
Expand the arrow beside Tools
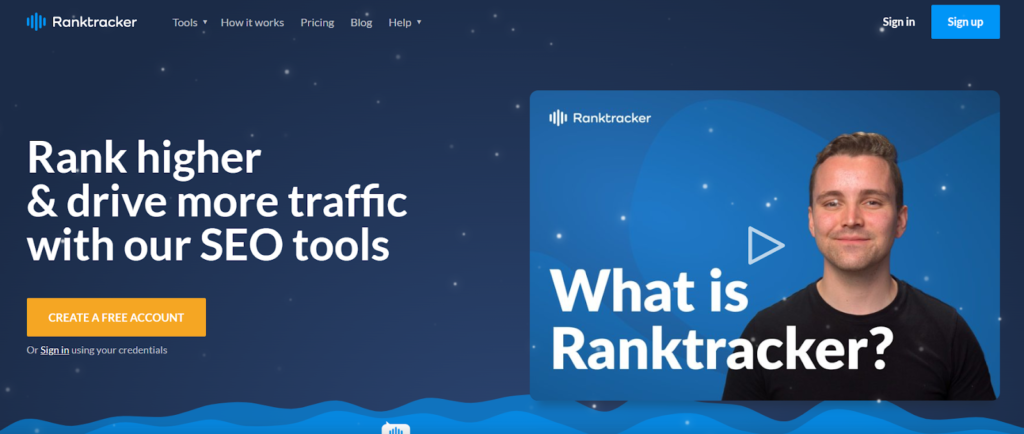(x=205, y=22)
